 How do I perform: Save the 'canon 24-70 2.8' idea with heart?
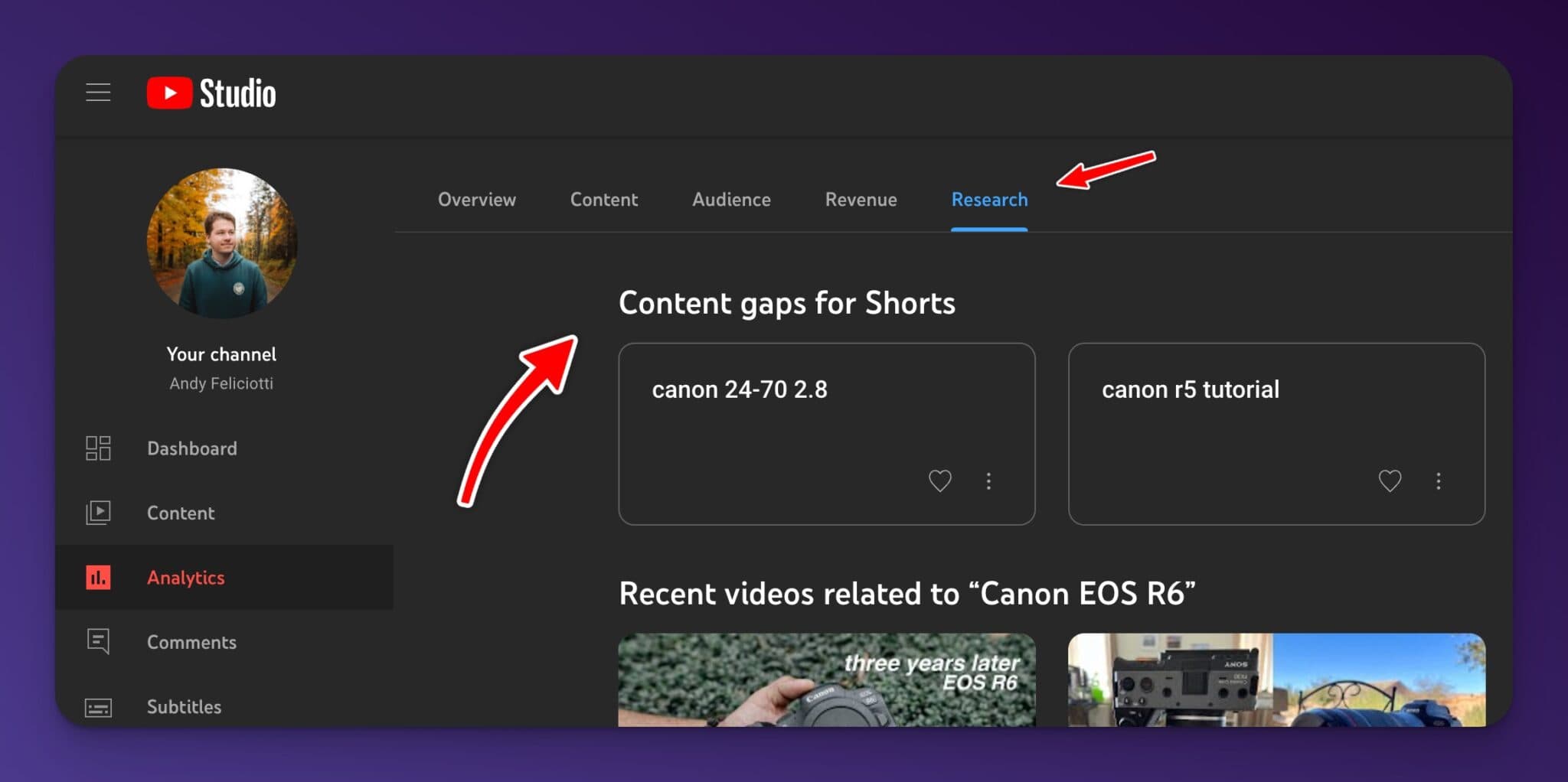click(x=939, y=481)
